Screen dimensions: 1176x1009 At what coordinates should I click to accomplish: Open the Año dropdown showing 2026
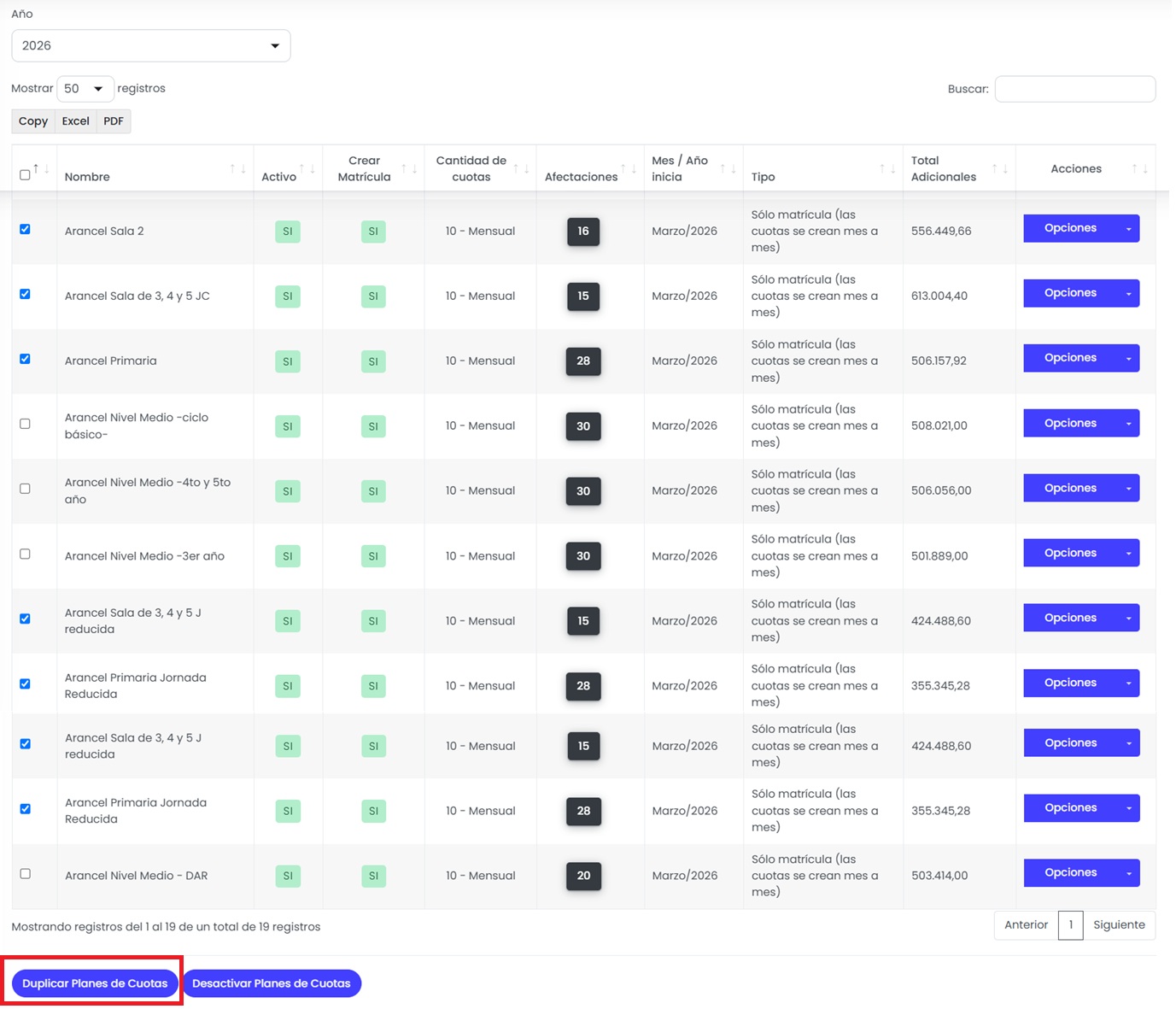151,45
